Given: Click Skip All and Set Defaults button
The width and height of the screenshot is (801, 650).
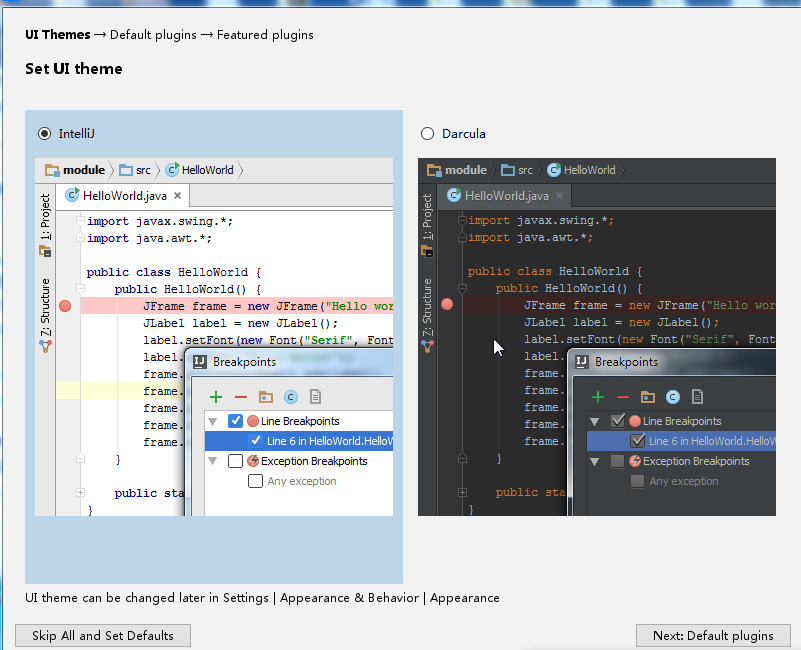Looking at the screenshot, I should pyautogui.click(x=103, y=636).
